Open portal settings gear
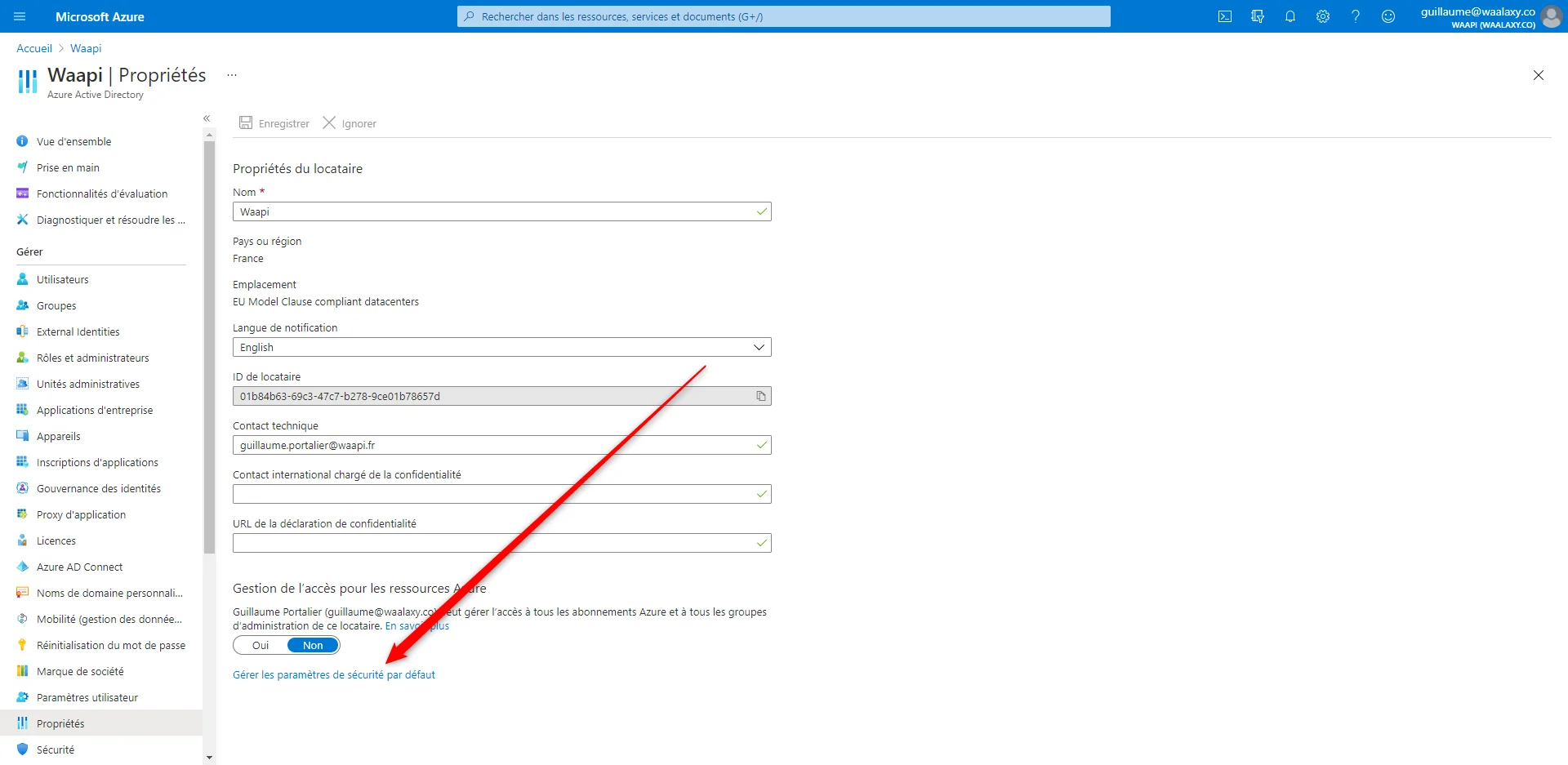The height and width of the screenshot is (765, 1568). 1323,16
